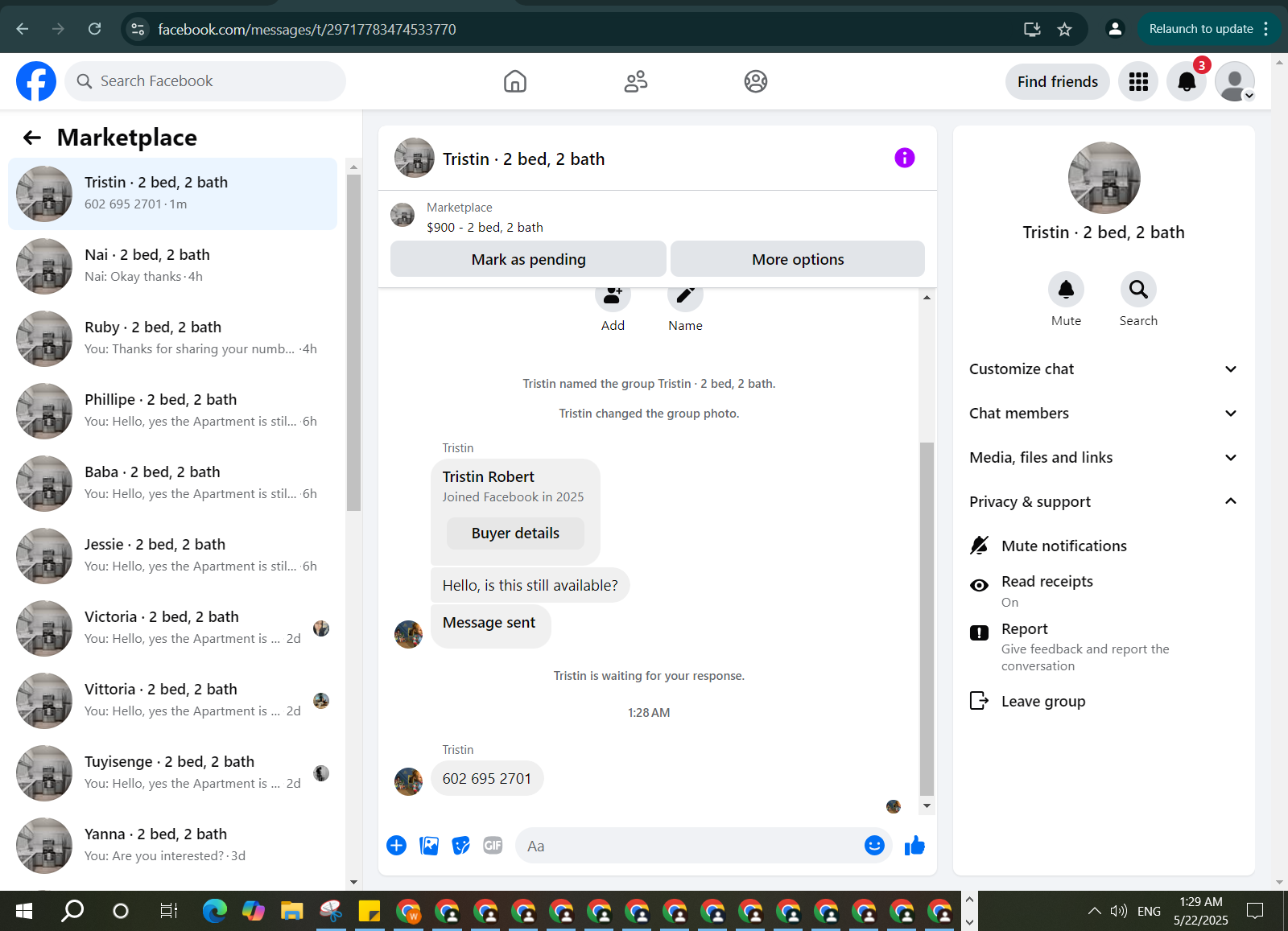Open the Yanna 2 bed, 2 bath conversation

[173, 846]
